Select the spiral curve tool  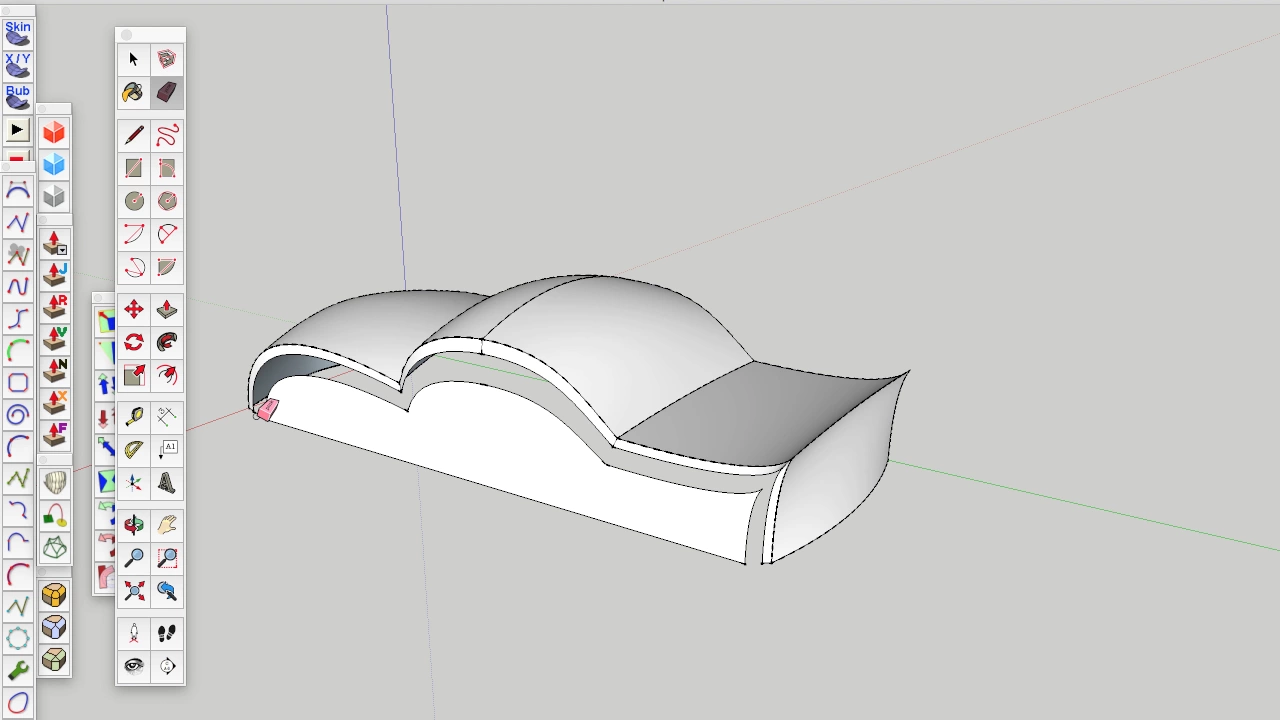pyautogui.click(x=17, y=415)
